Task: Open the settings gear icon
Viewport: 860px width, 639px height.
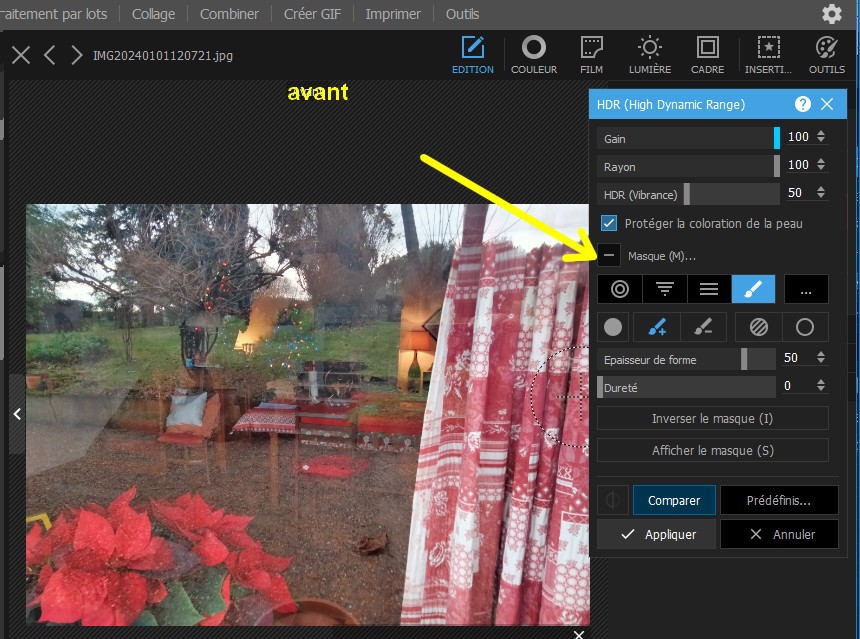Action: [831, 14]
